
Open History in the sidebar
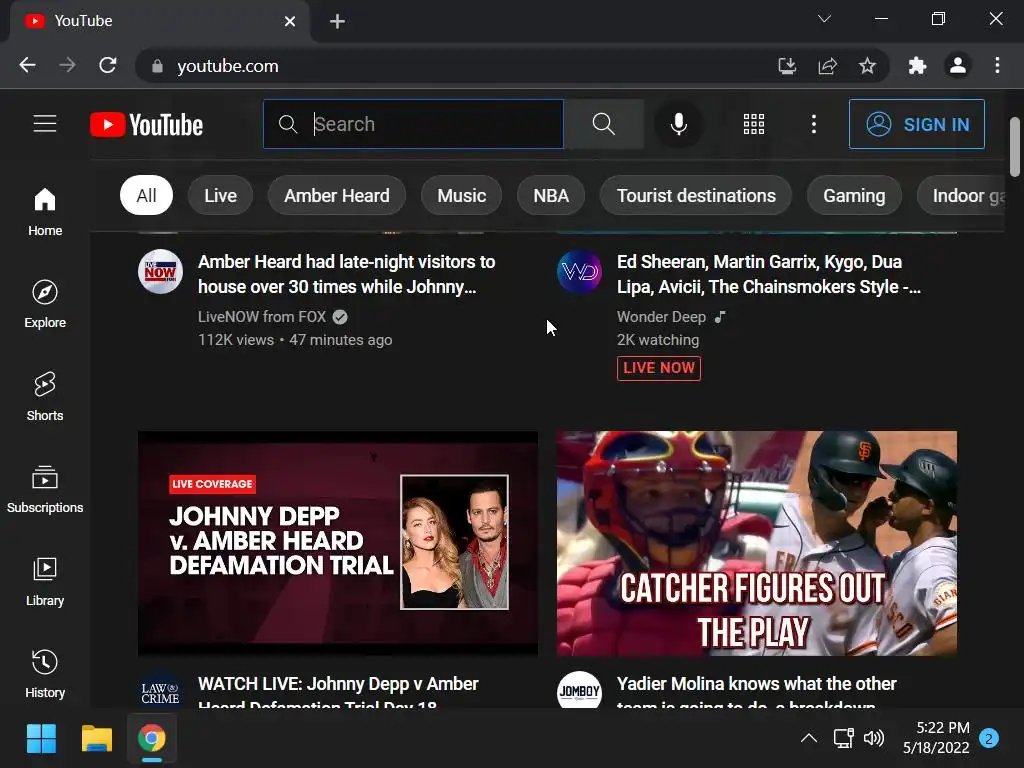point(45,674)
